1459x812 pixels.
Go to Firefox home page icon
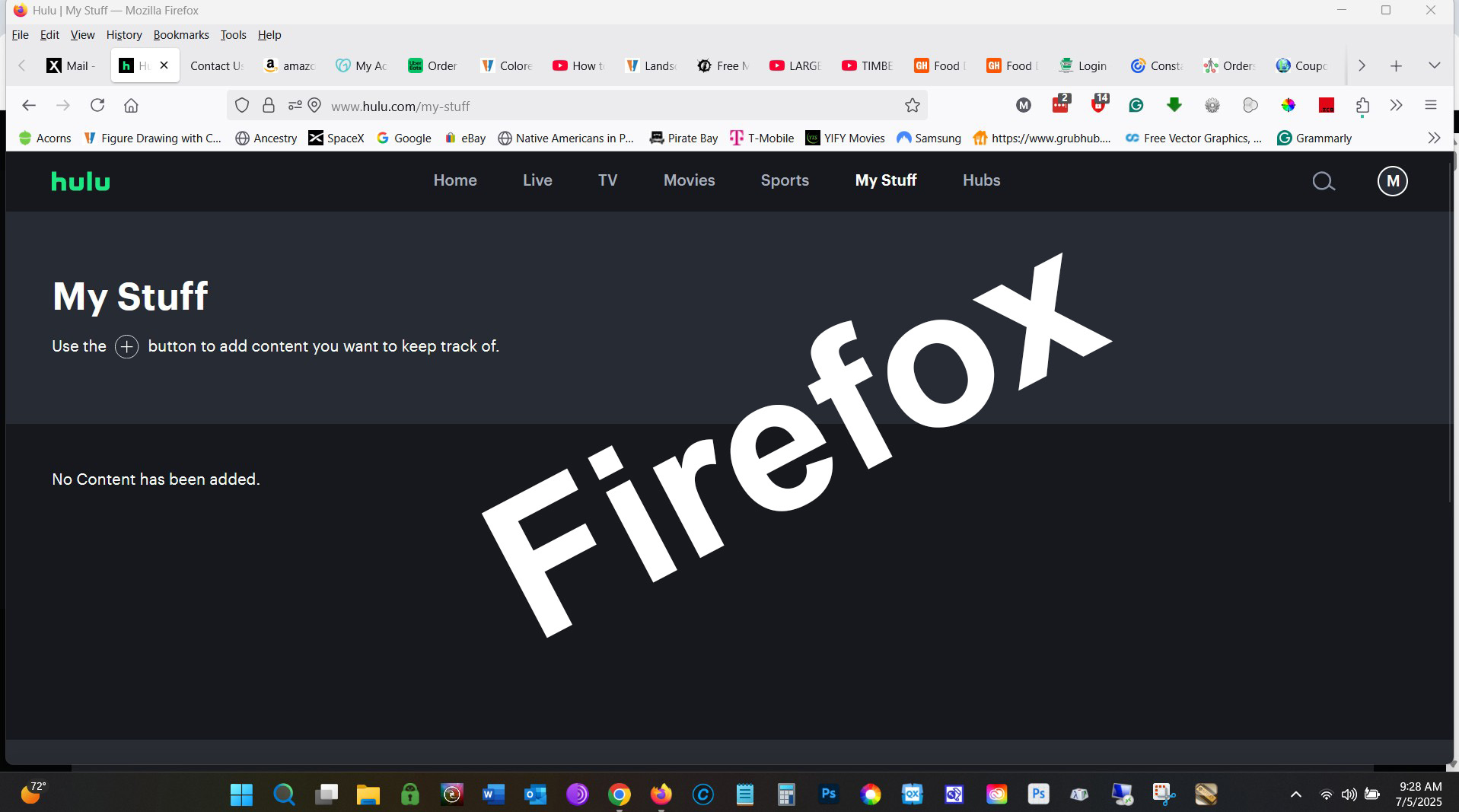click(x=131, y=105)
